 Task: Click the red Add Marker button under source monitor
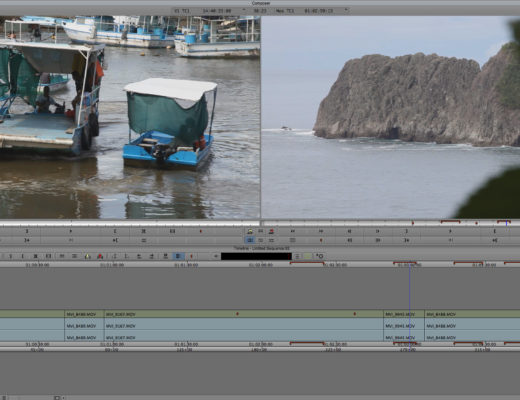point(200,231)
